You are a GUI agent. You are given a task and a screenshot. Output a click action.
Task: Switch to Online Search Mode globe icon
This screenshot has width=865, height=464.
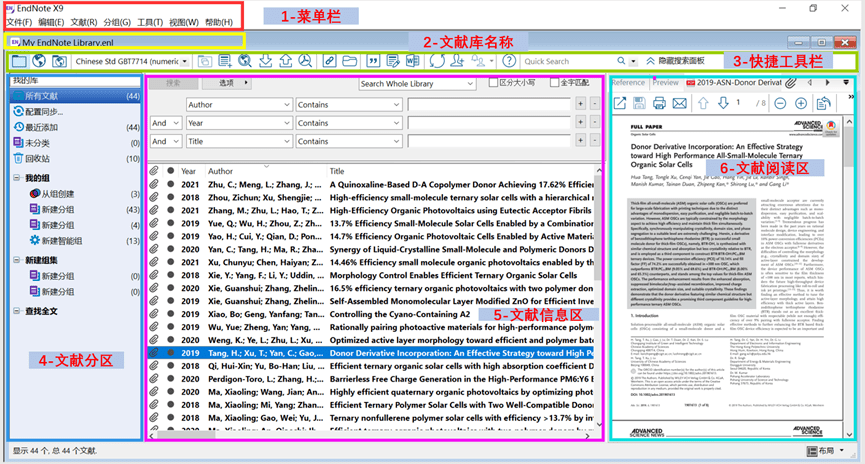click(x=39, y=61)
